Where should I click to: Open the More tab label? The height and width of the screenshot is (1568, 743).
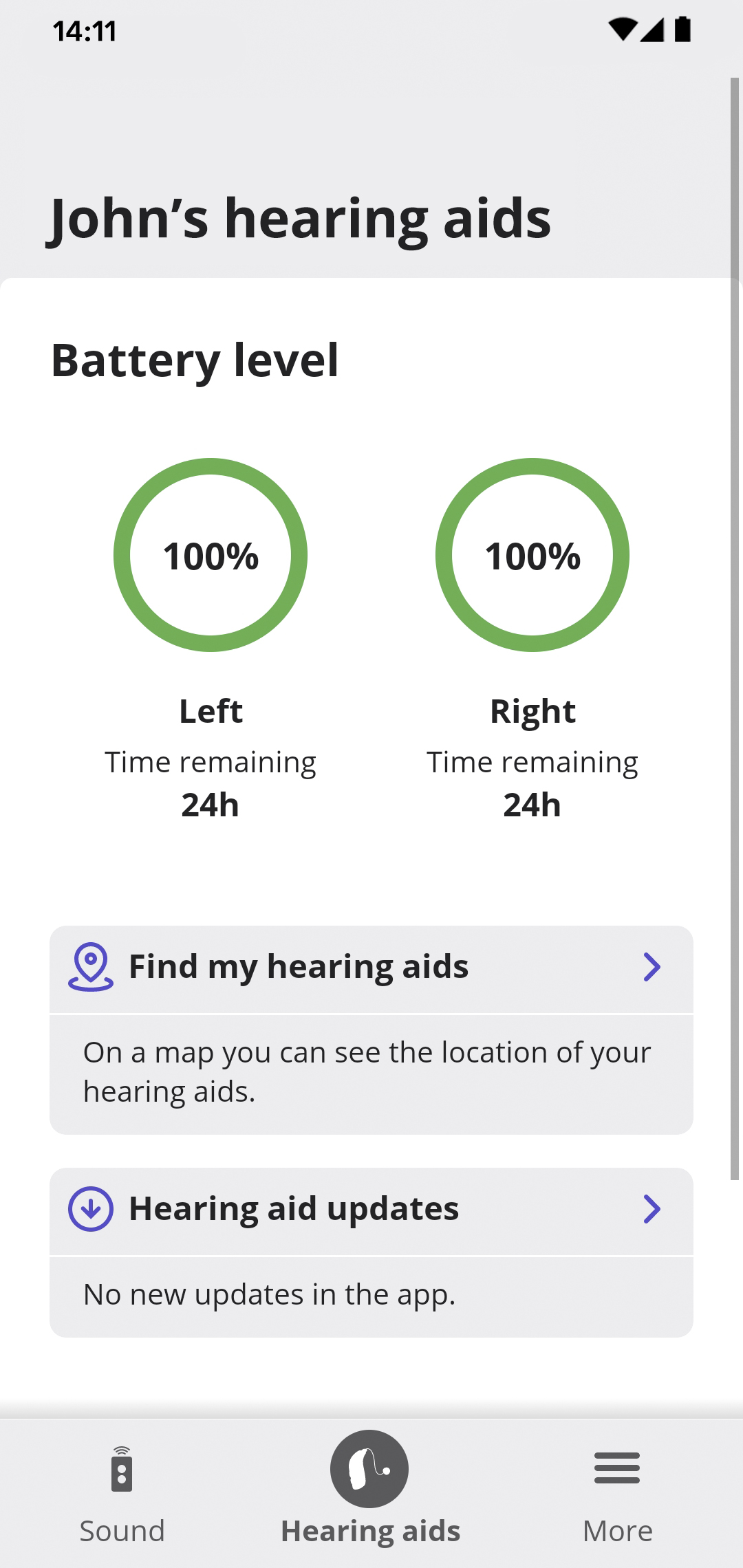(x=617, y=1531)
